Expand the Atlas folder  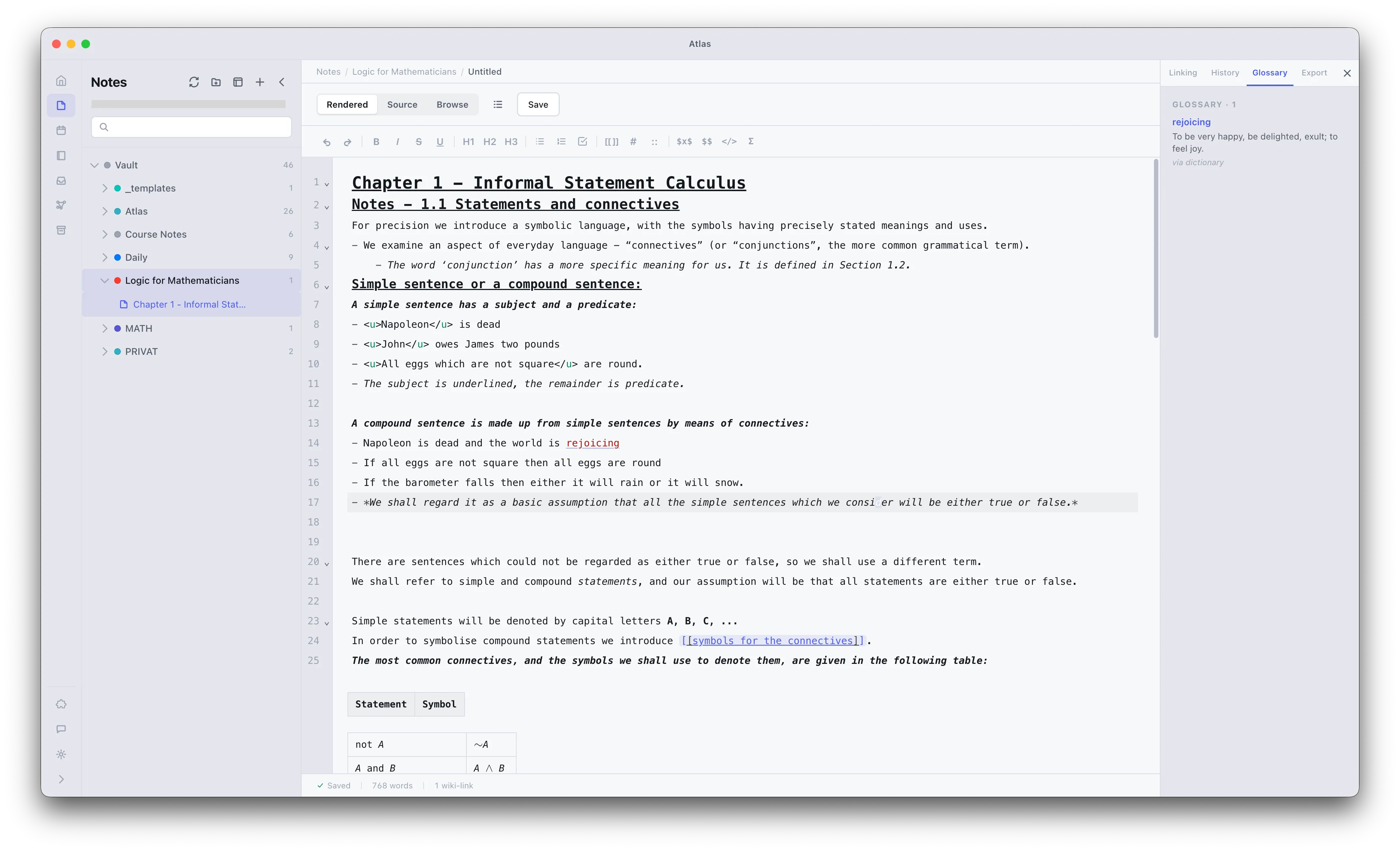pos(105,212)
